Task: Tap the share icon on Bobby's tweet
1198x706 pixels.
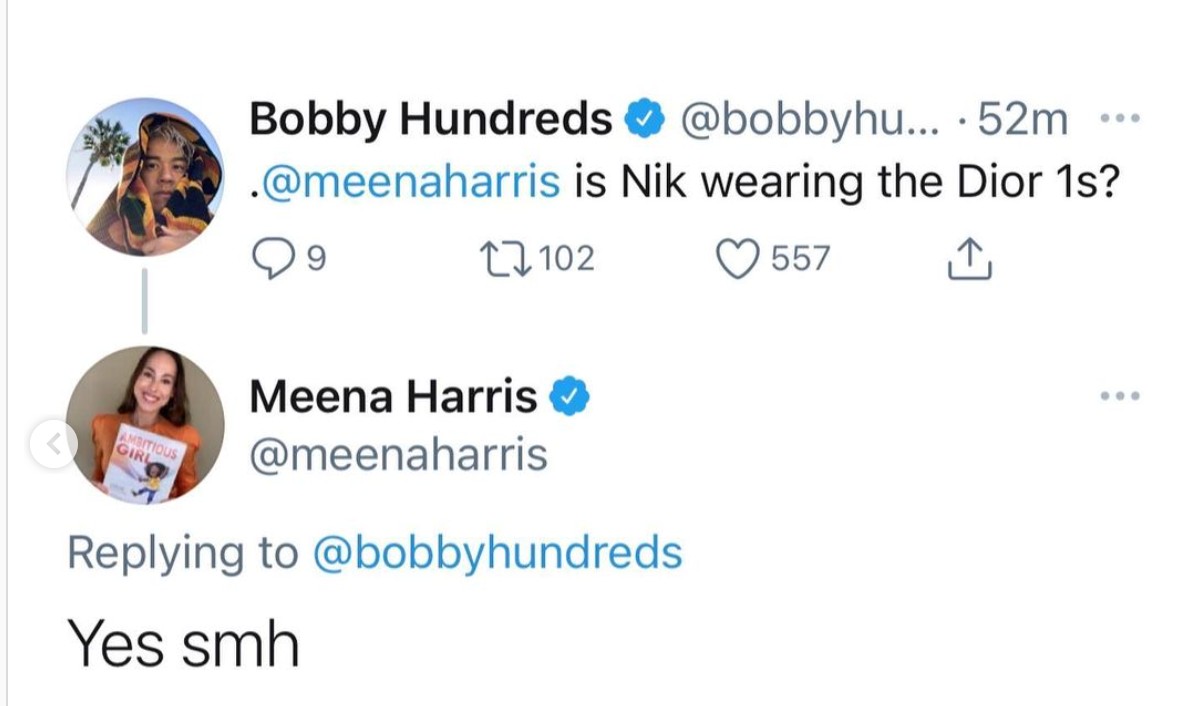Action: click(x=969, y=259)
